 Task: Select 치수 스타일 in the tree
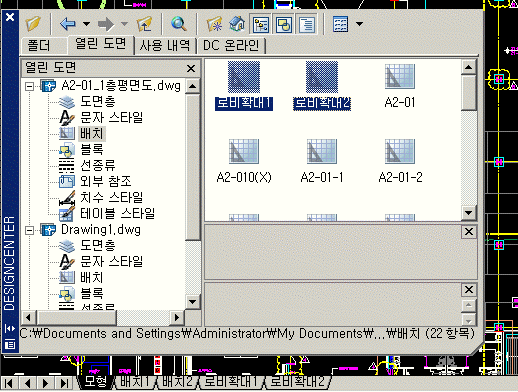click(111, 197)
